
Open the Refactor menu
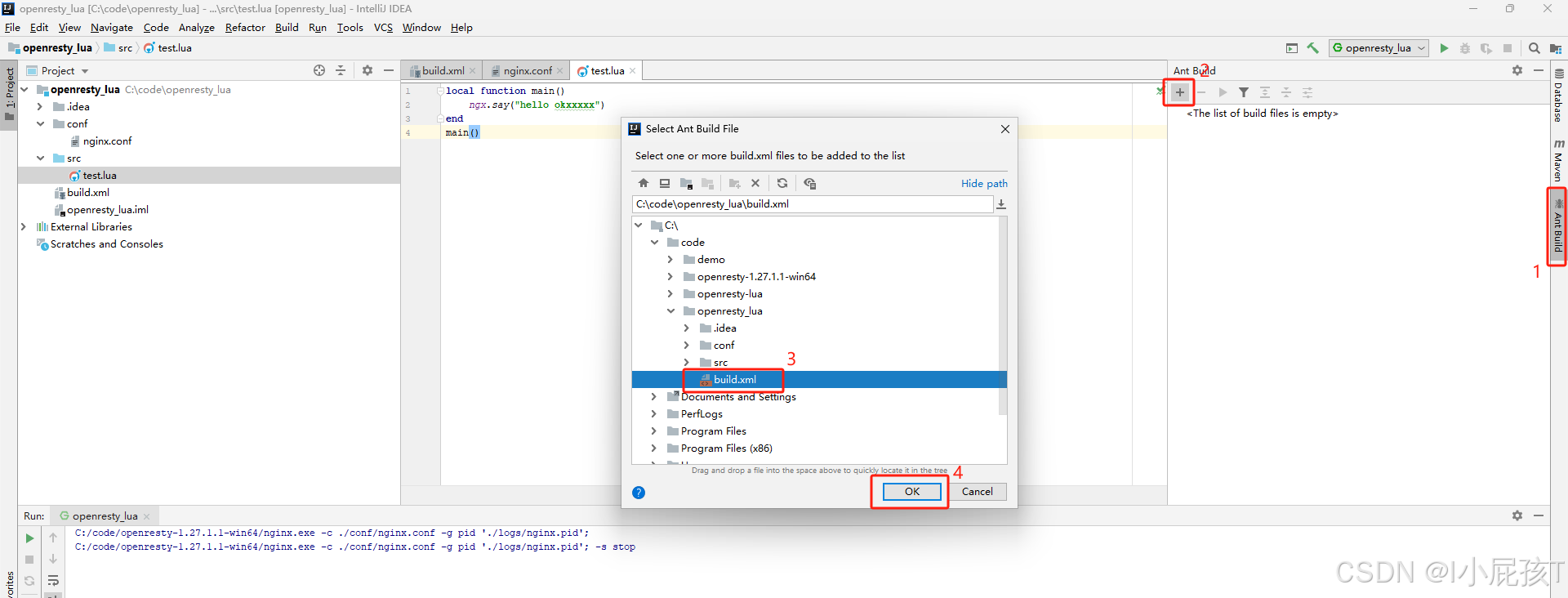pos(245,28)
